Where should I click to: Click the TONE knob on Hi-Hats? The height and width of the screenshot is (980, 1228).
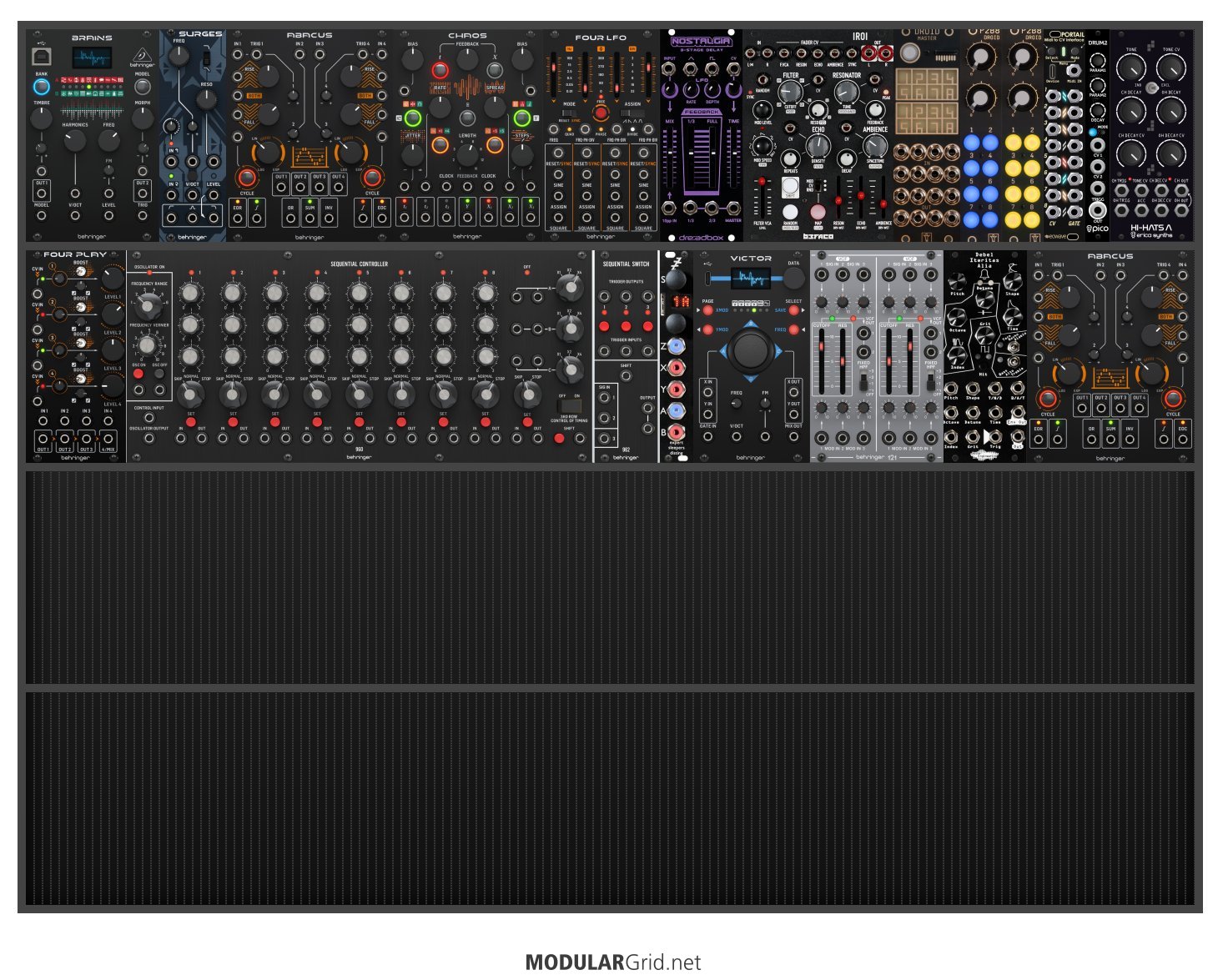click(1131, 68)
